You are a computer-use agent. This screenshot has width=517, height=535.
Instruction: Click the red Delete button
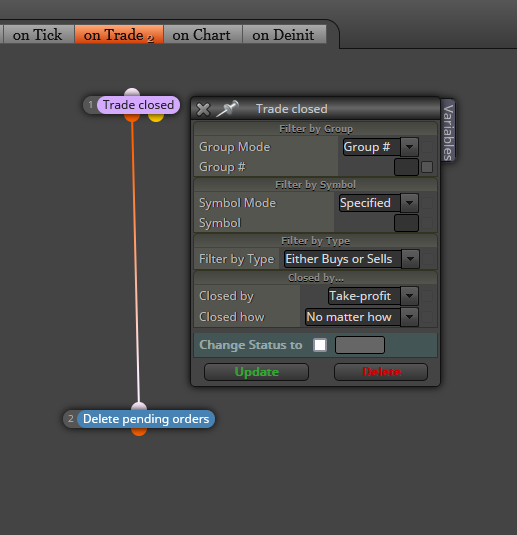coord(381,372)
